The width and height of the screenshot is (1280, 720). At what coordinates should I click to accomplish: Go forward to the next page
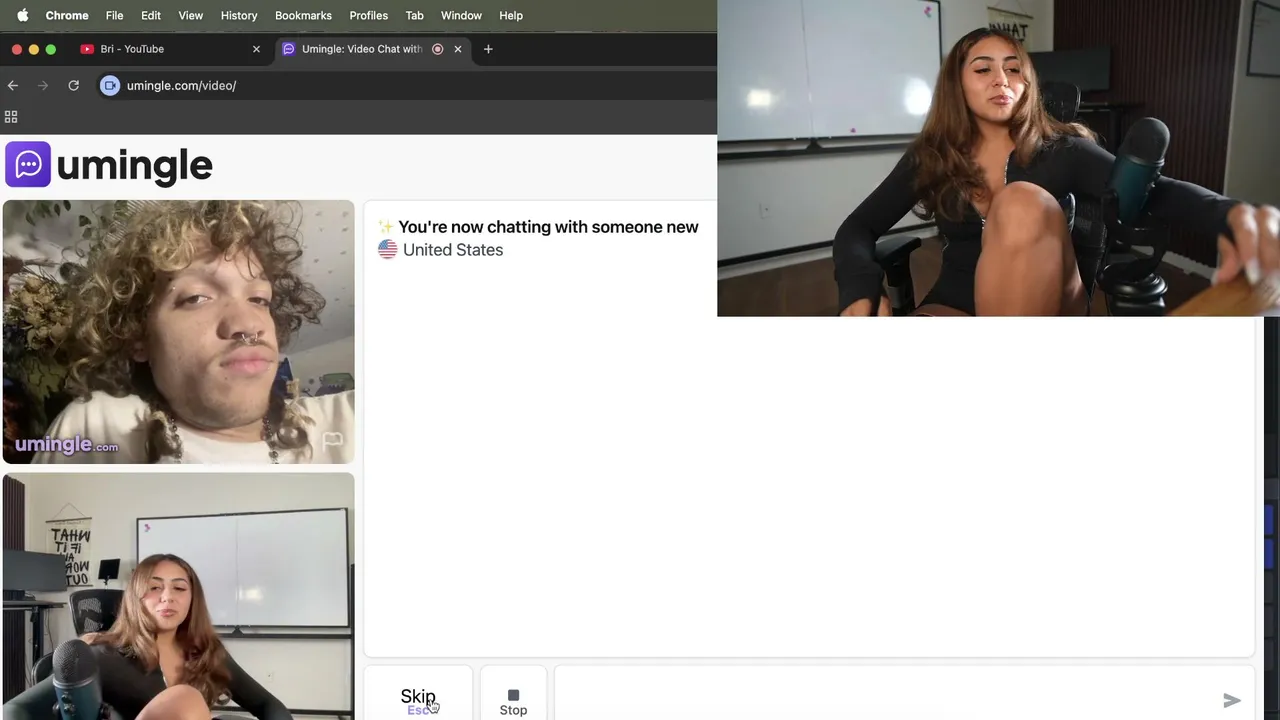pyautogui.click(x=43, y=86)
